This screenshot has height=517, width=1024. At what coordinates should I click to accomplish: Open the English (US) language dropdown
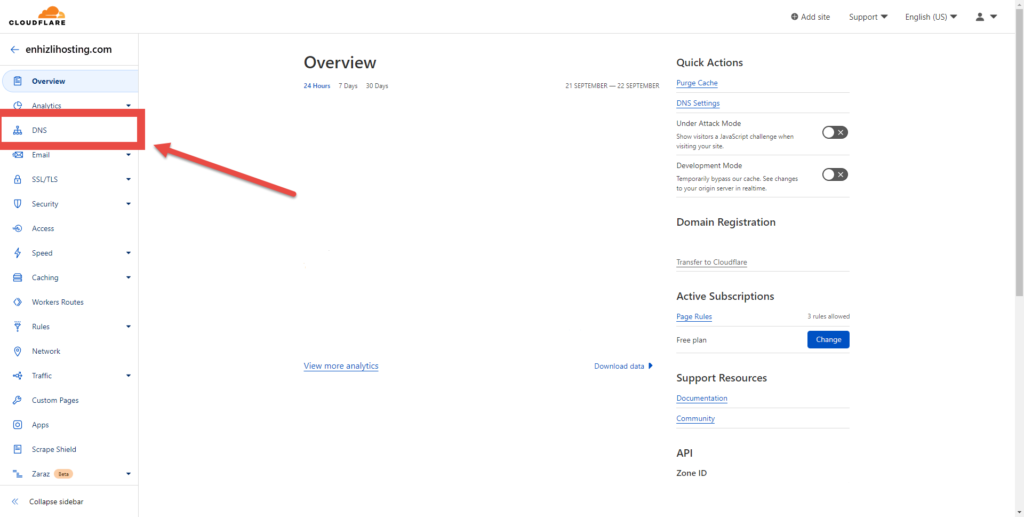[x=930, y=17]
